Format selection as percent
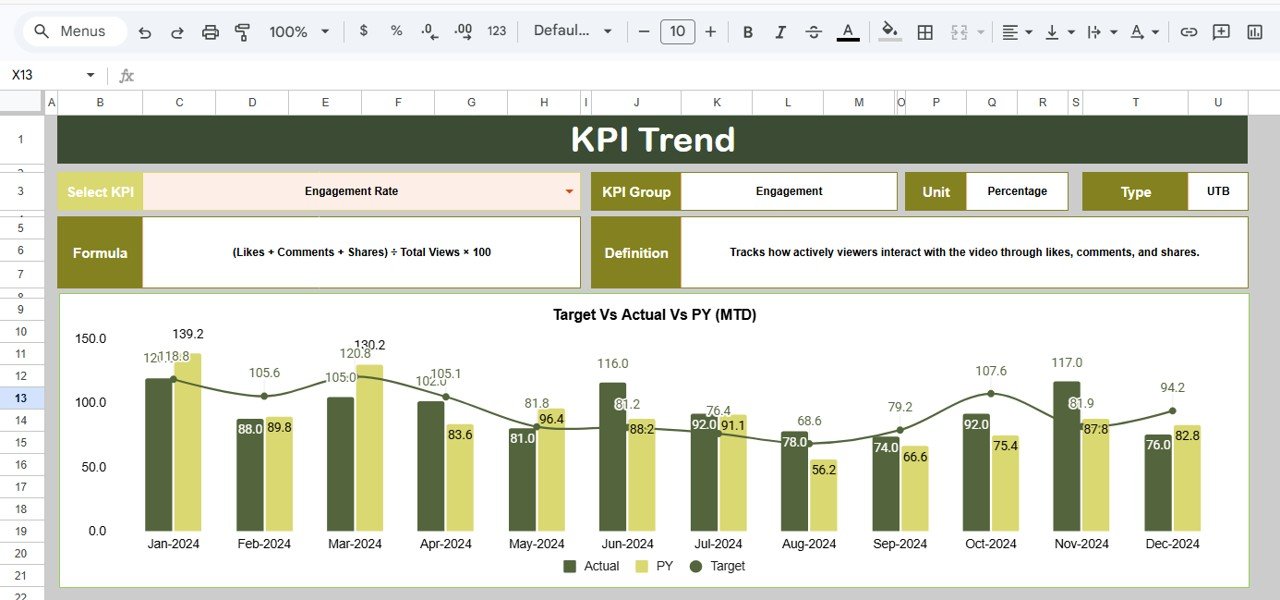This screenshot has width=1280, height=600. 396,31
